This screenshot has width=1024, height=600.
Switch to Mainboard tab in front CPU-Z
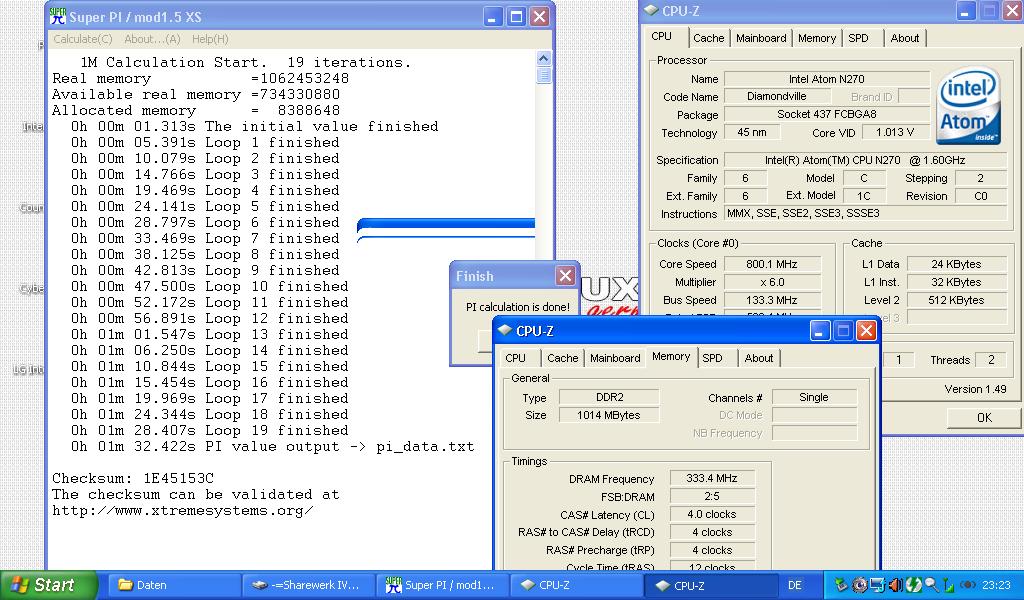point(615,358)
